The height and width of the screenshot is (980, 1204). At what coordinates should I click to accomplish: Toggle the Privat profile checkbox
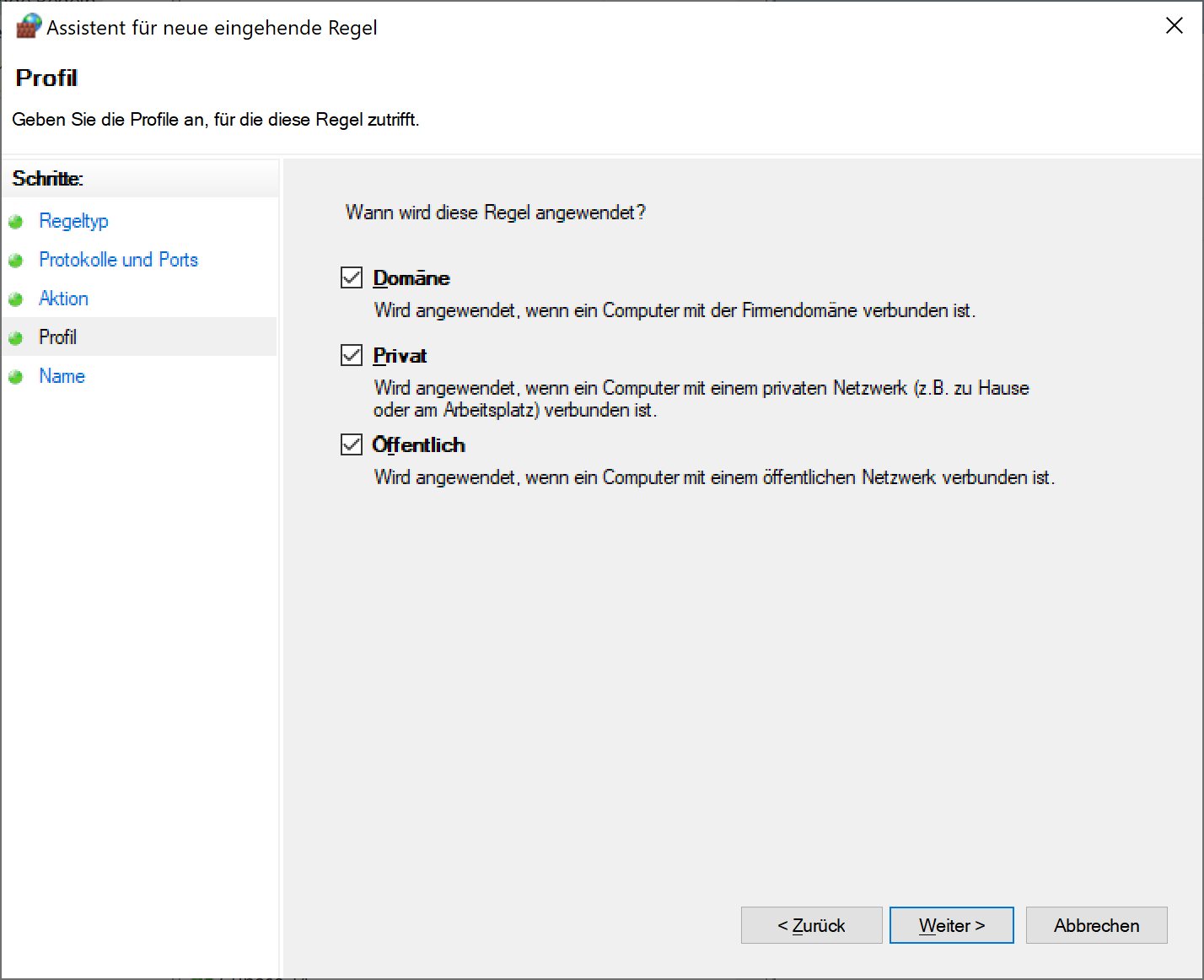tap(352, 355)
